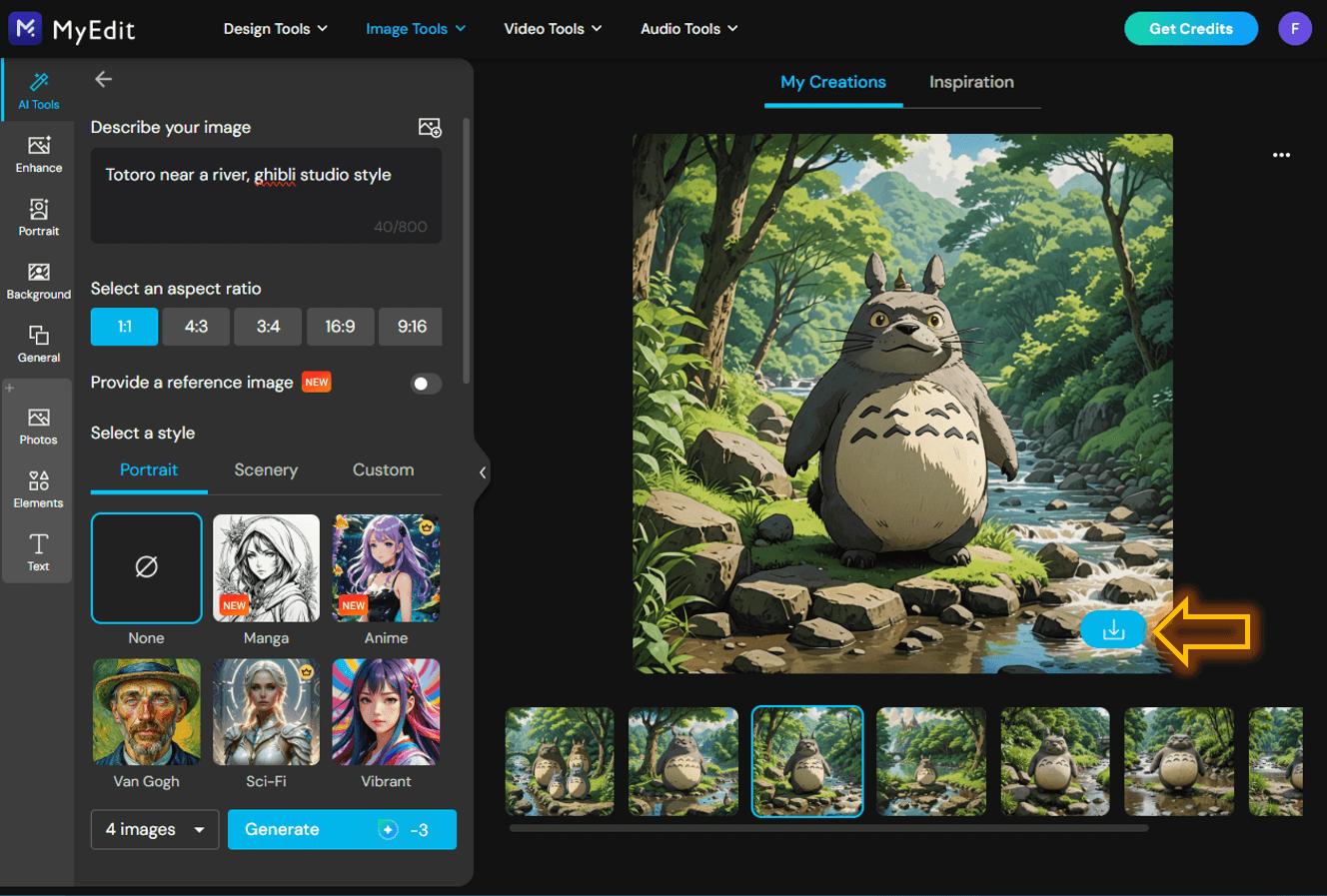
Task: Choose the 4:3 aspect ratio option
Action: 196,326
